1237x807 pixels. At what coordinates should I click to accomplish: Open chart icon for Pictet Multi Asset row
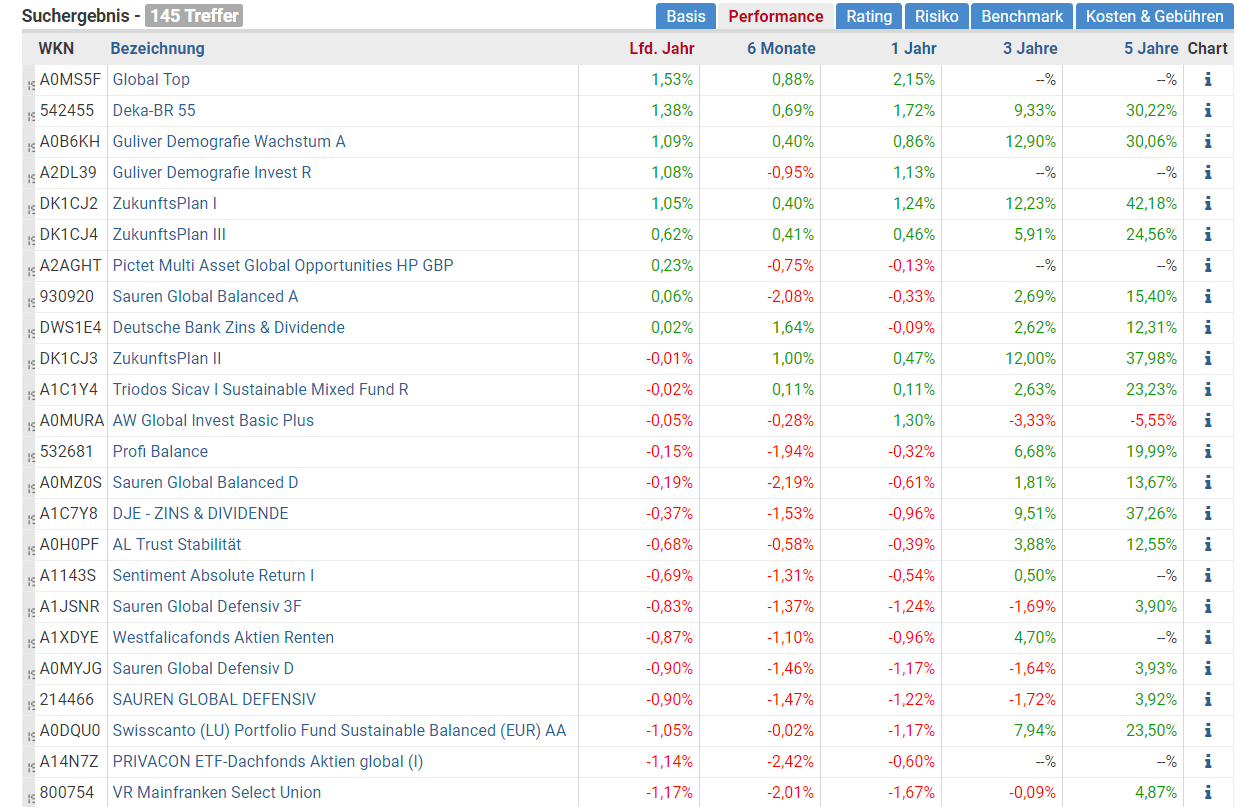tap(1208, 266)
